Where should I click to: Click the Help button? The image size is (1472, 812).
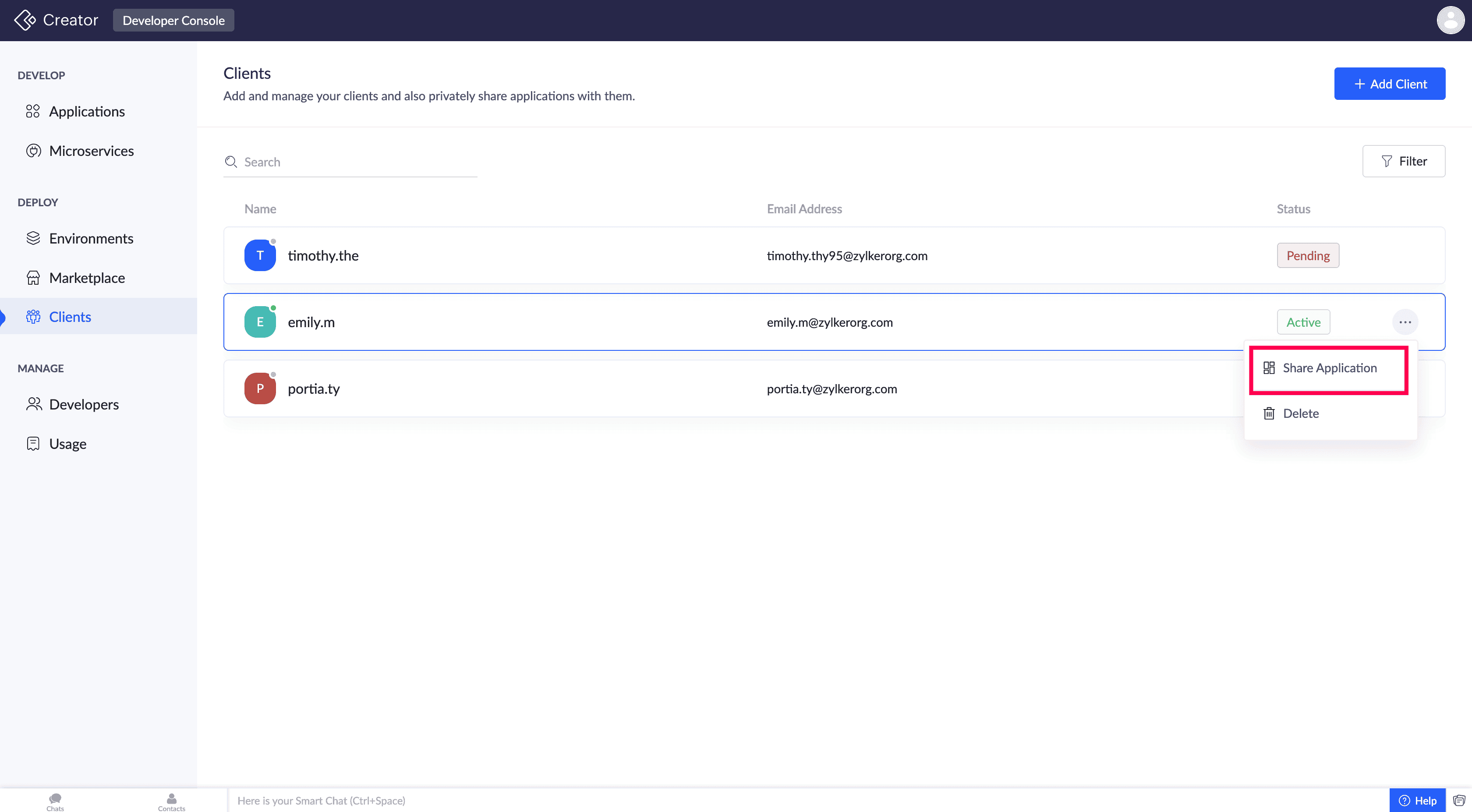1417,801
